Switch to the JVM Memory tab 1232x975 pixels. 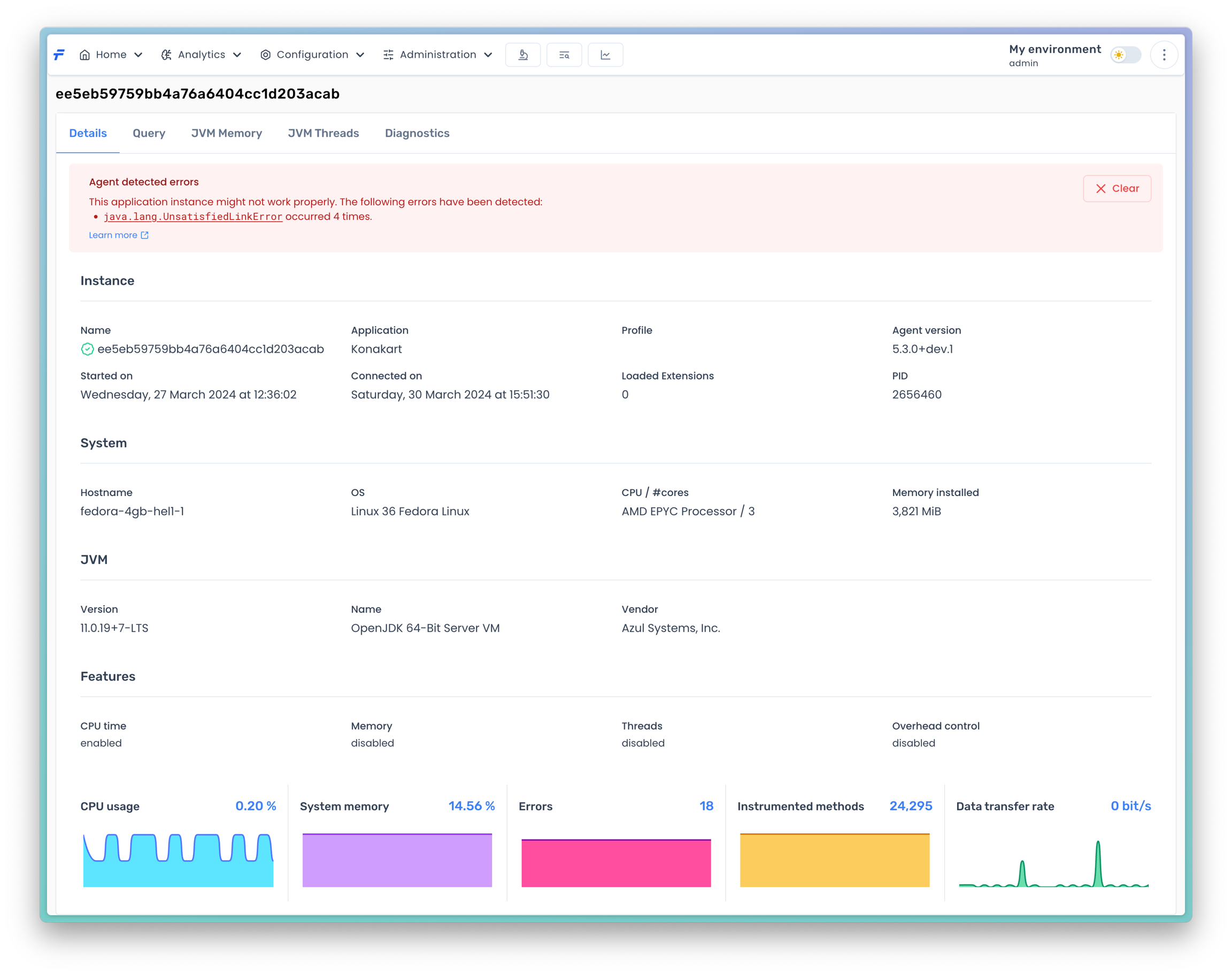pyautogui.click(x=226, y=133)
